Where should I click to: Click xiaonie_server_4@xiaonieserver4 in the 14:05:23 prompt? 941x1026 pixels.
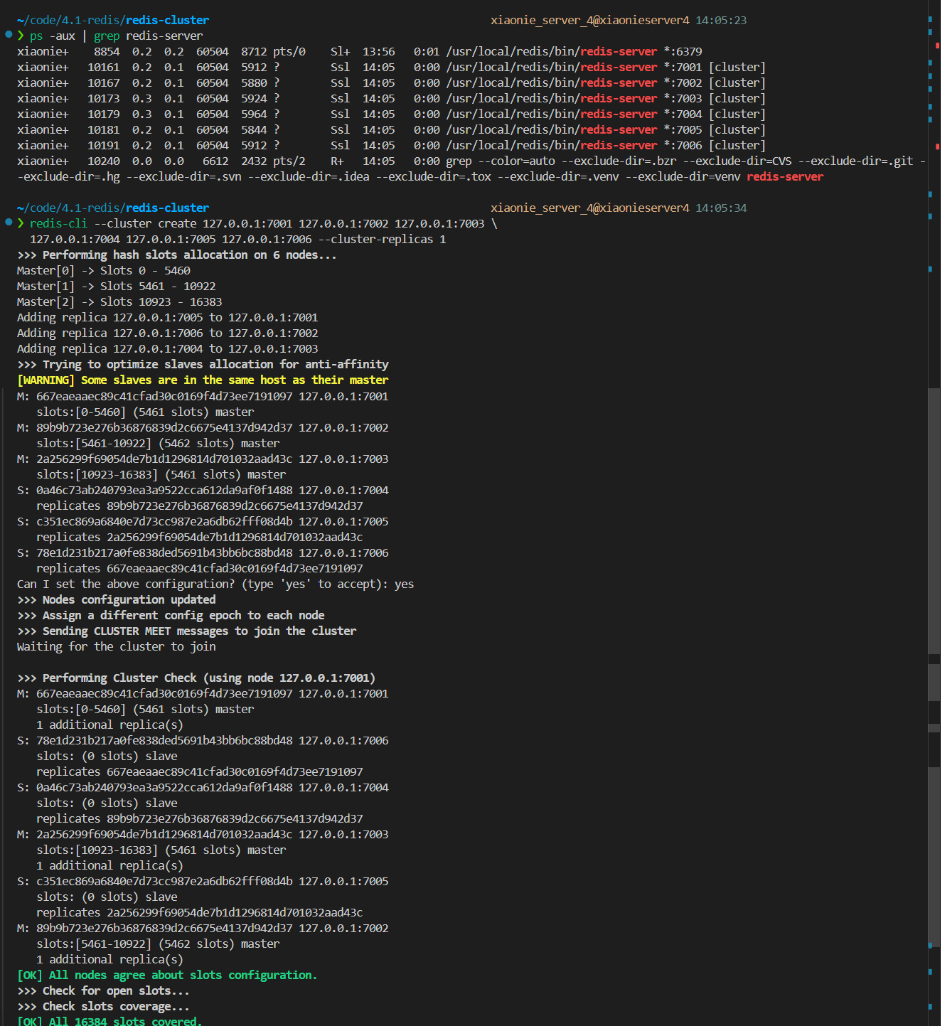(590, 20)
